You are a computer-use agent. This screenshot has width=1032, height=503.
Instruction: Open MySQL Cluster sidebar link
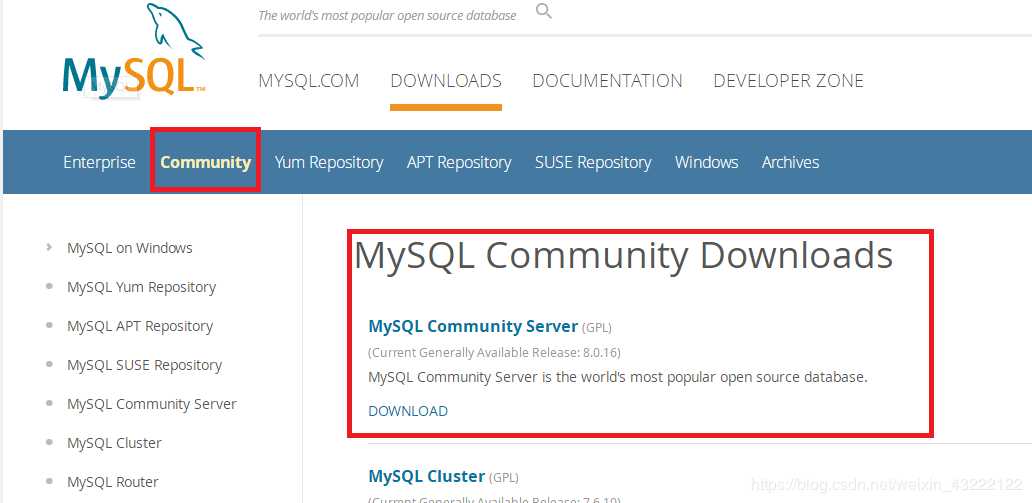115,443
